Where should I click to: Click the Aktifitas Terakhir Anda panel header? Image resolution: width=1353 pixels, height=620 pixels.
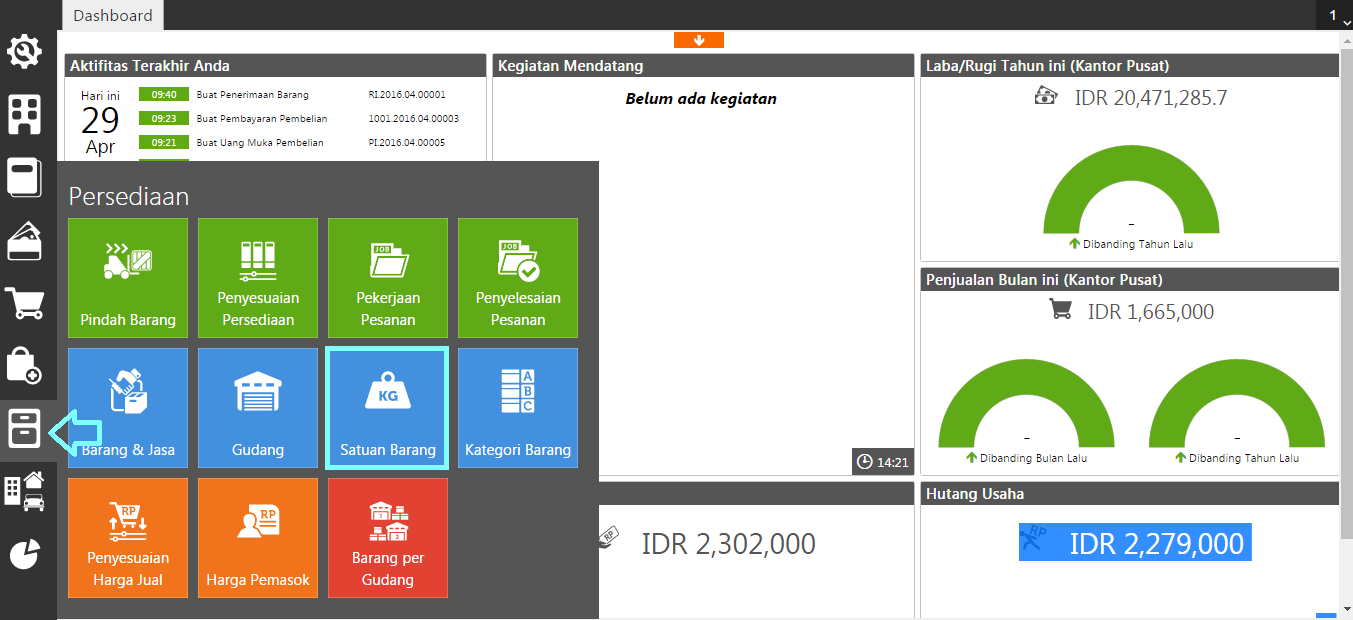[x=276, y=66]
